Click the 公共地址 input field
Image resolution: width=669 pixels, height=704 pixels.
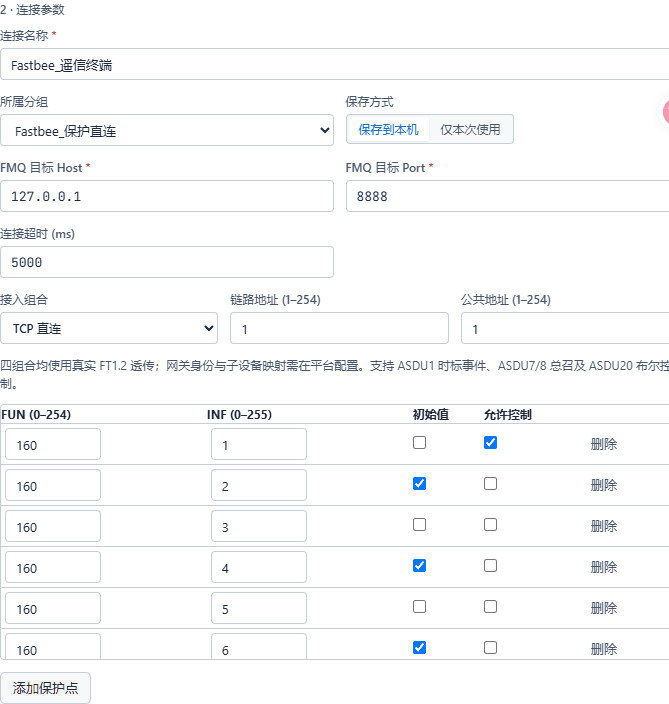click(x=565, y=328)
